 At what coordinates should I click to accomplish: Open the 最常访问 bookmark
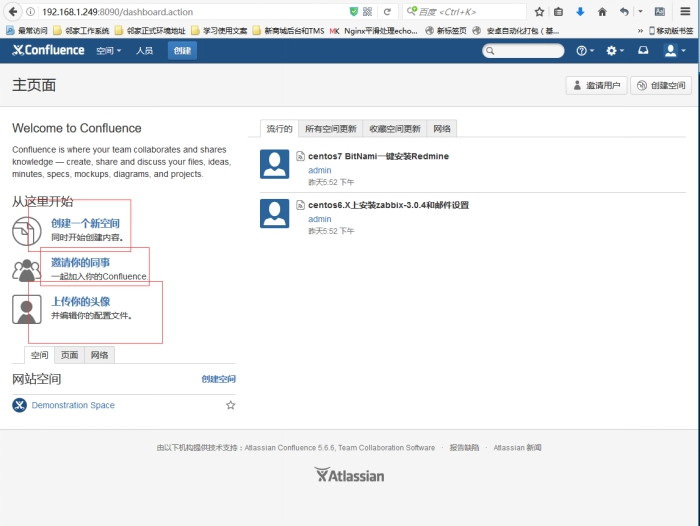pyautogui.click(x=27, y=30)
